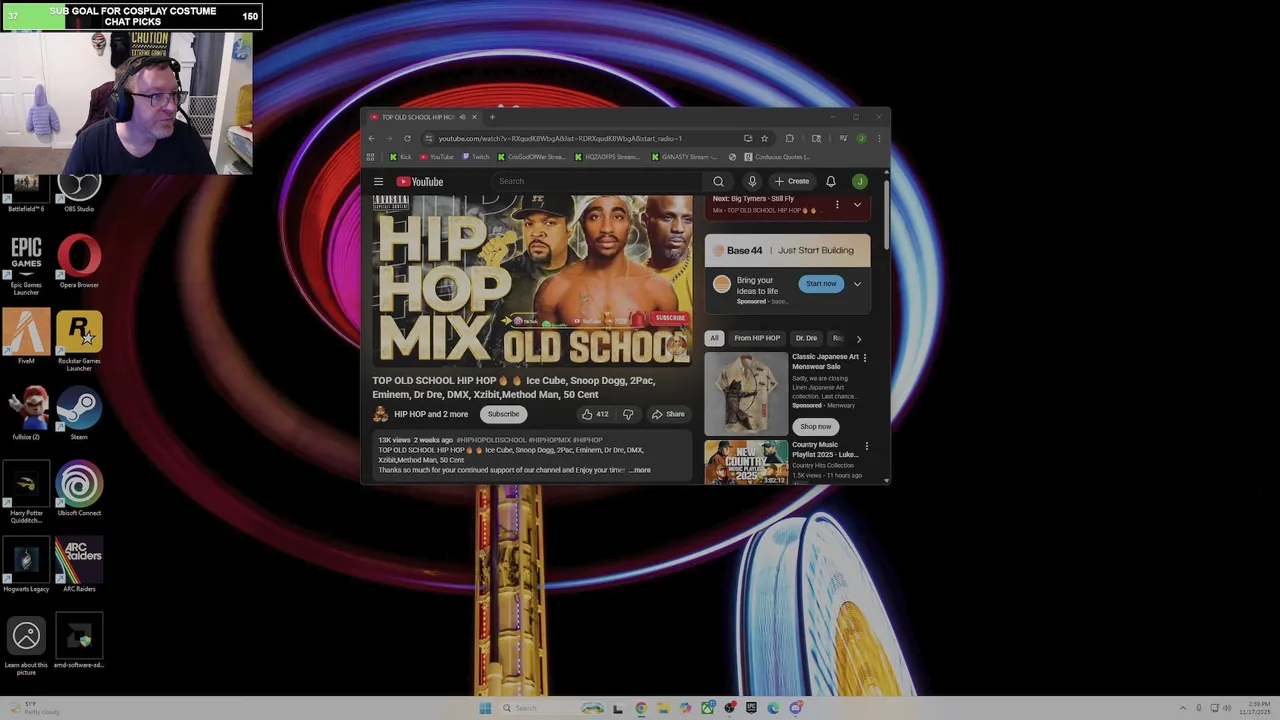This screenshot has width=1280, height=720.
Task: Open the Confucius Quotes bookmark
Action: coord(775,157)
